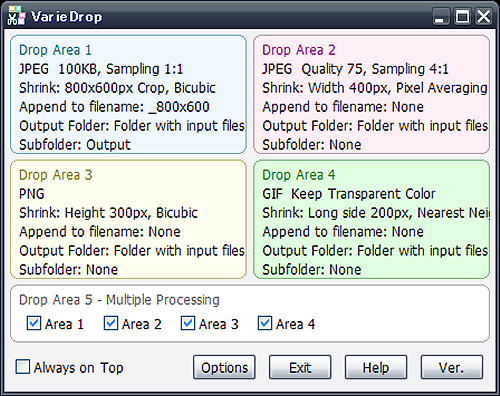Click 'Append to filename: None' in Drop Area 2
Screen dimensions: 500x396
pos(343,107)
